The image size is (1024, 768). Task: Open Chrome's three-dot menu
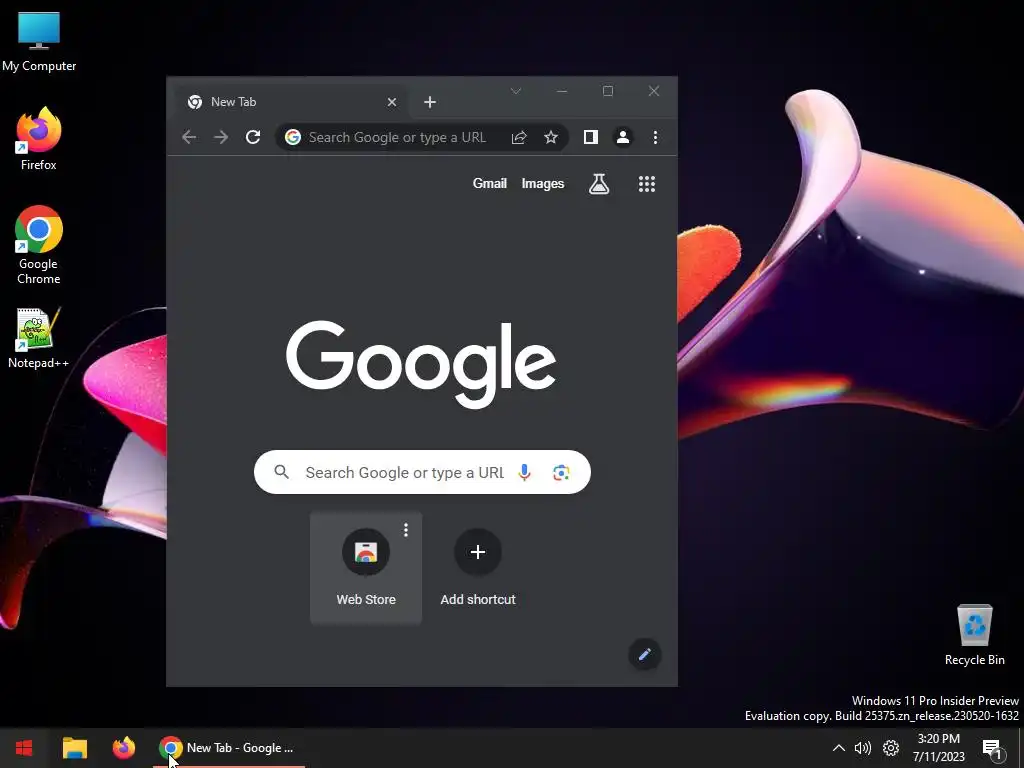(655, 137)
